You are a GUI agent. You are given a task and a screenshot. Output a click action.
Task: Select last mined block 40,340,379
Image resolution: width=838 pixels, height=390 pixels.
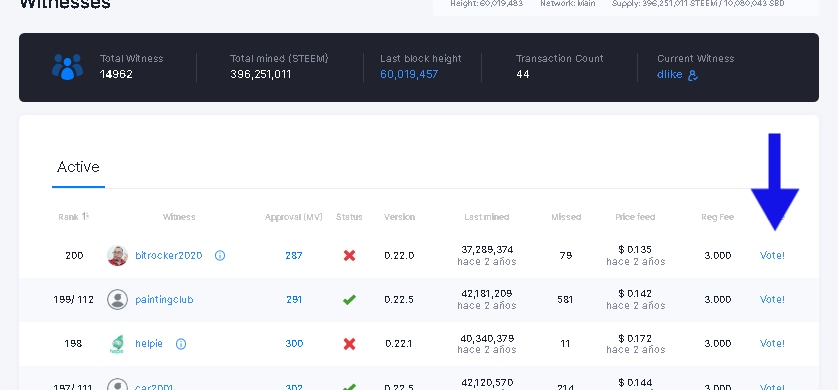486,338
